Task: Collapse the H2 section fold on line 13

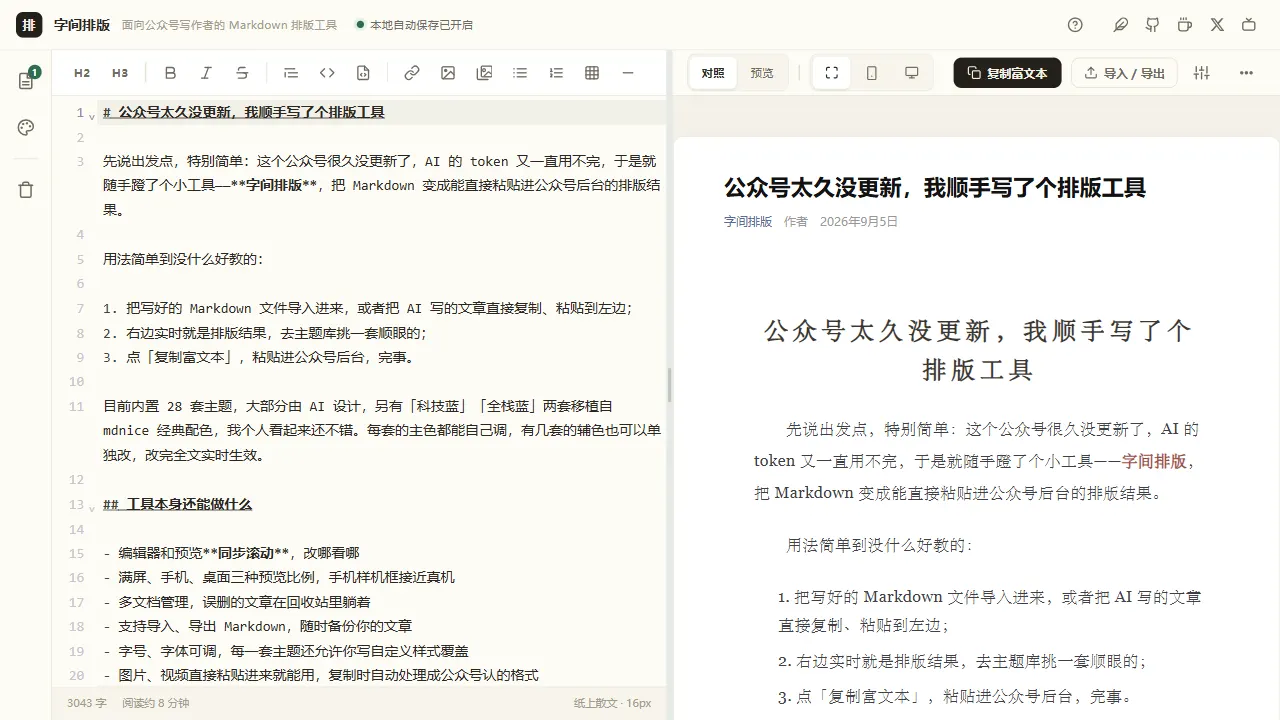Action: coord(92,508)
